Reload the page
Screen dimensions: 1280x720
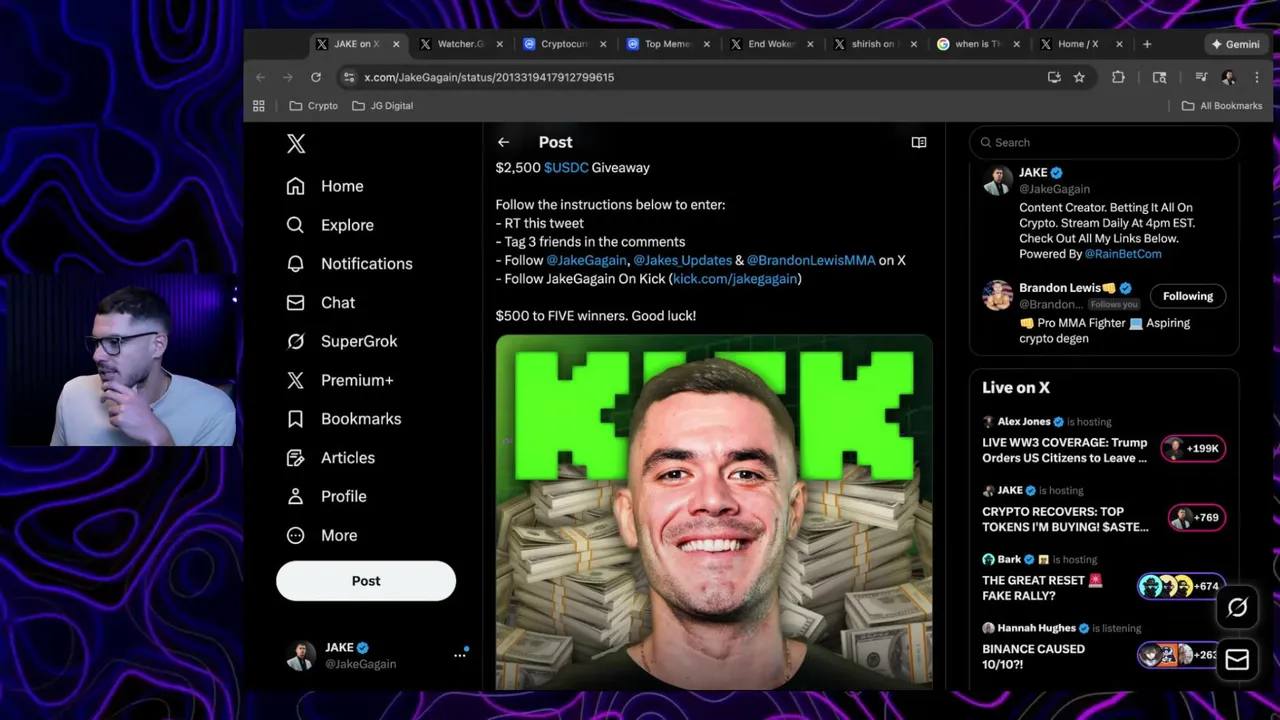tap(316, 77)
